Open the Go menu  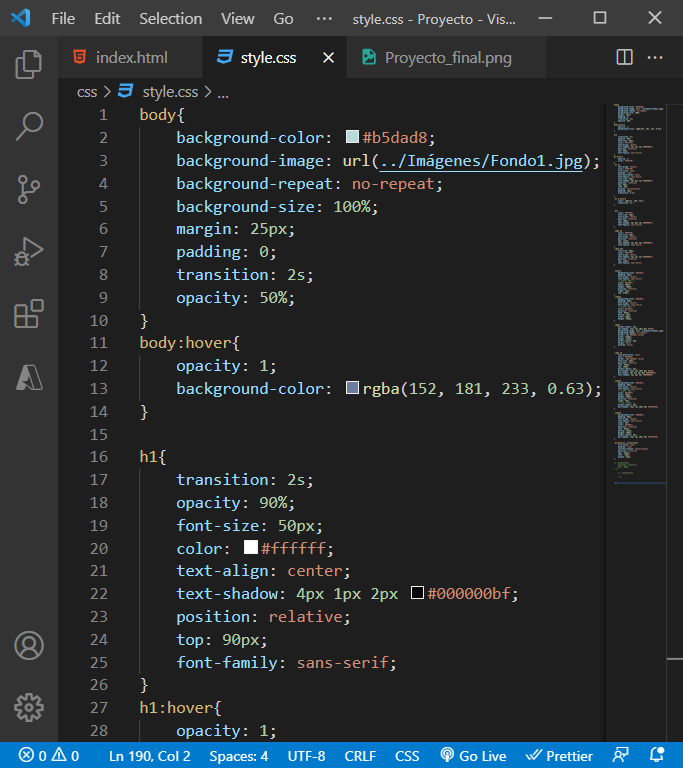(283, 19)
